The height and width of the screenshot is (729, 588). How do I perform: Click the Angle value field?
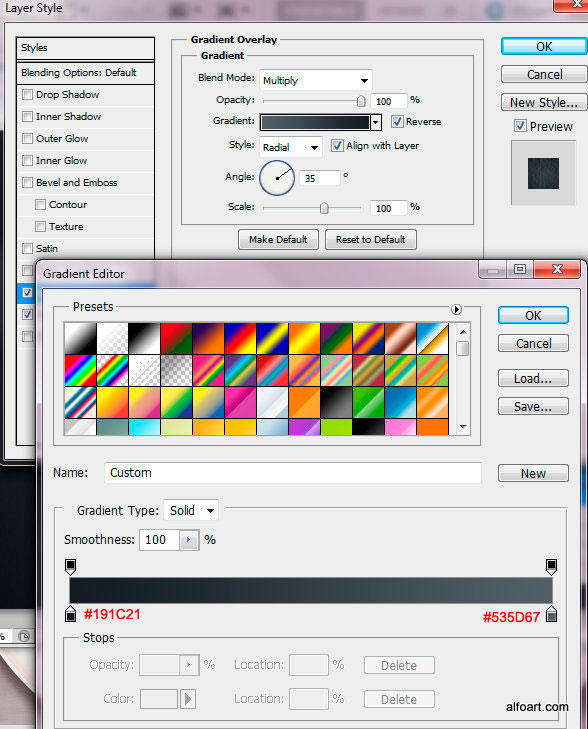click(320, 178)
